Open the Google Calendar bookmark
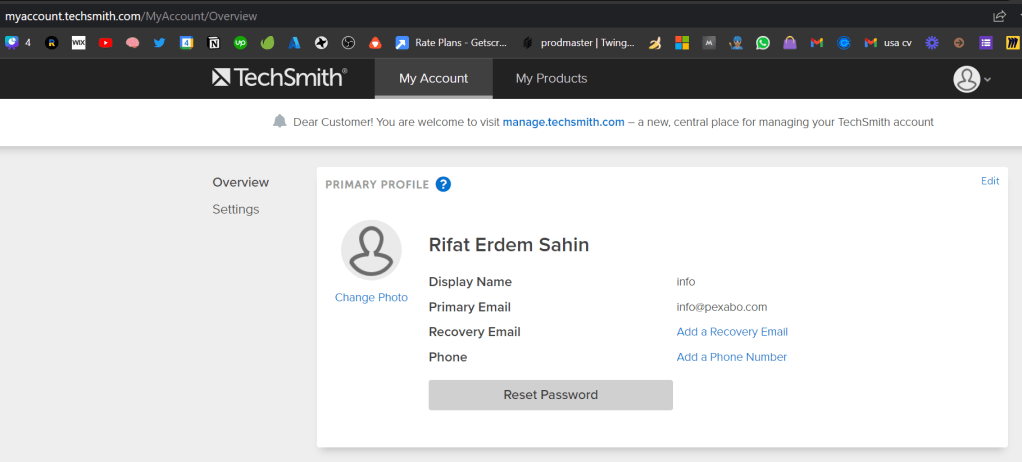The width and height of the screenshot is (1022, 462). [186, 43]
